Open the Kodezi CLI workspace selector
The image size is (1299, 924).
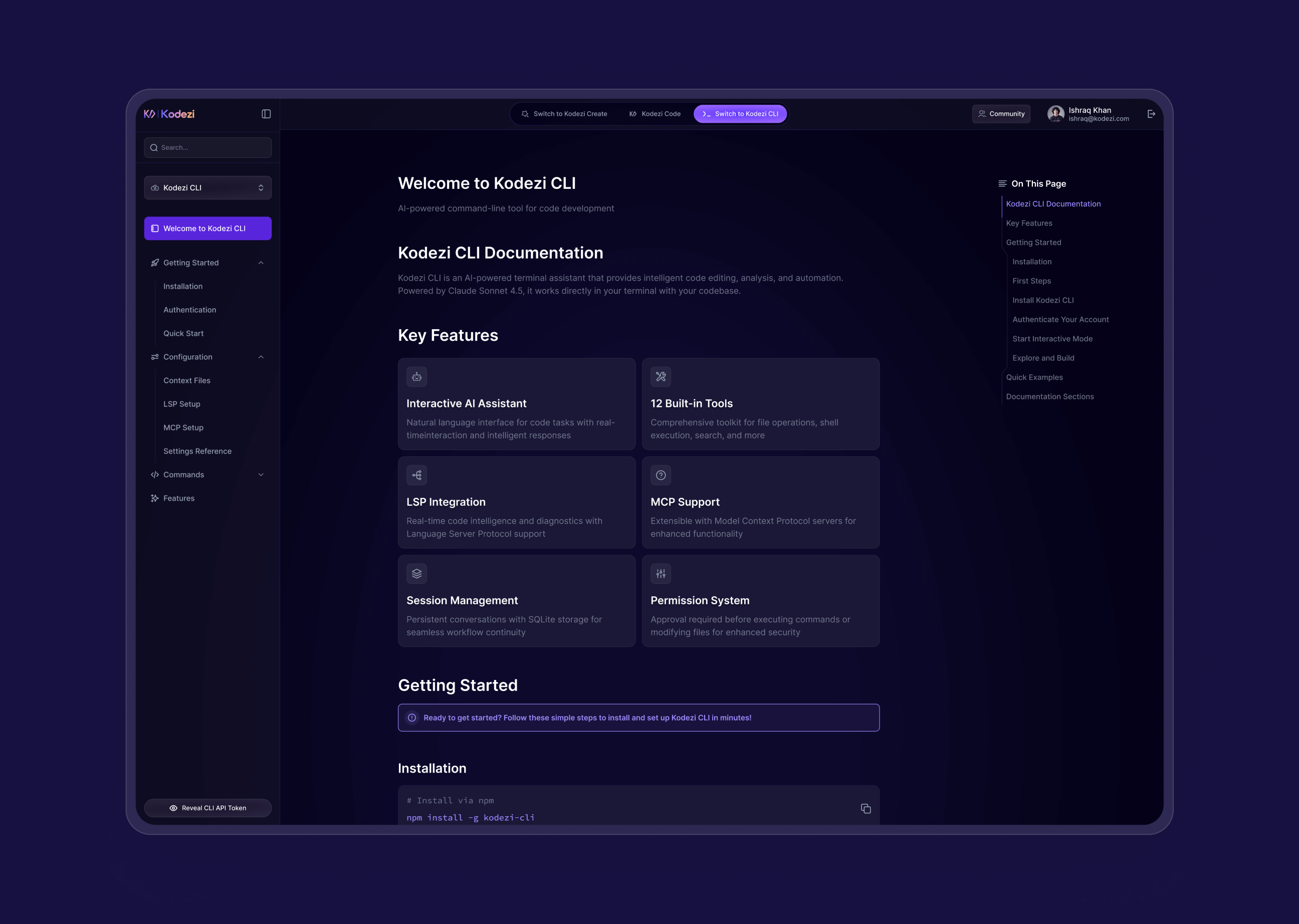pyautogui.click(x=207, y=187)
